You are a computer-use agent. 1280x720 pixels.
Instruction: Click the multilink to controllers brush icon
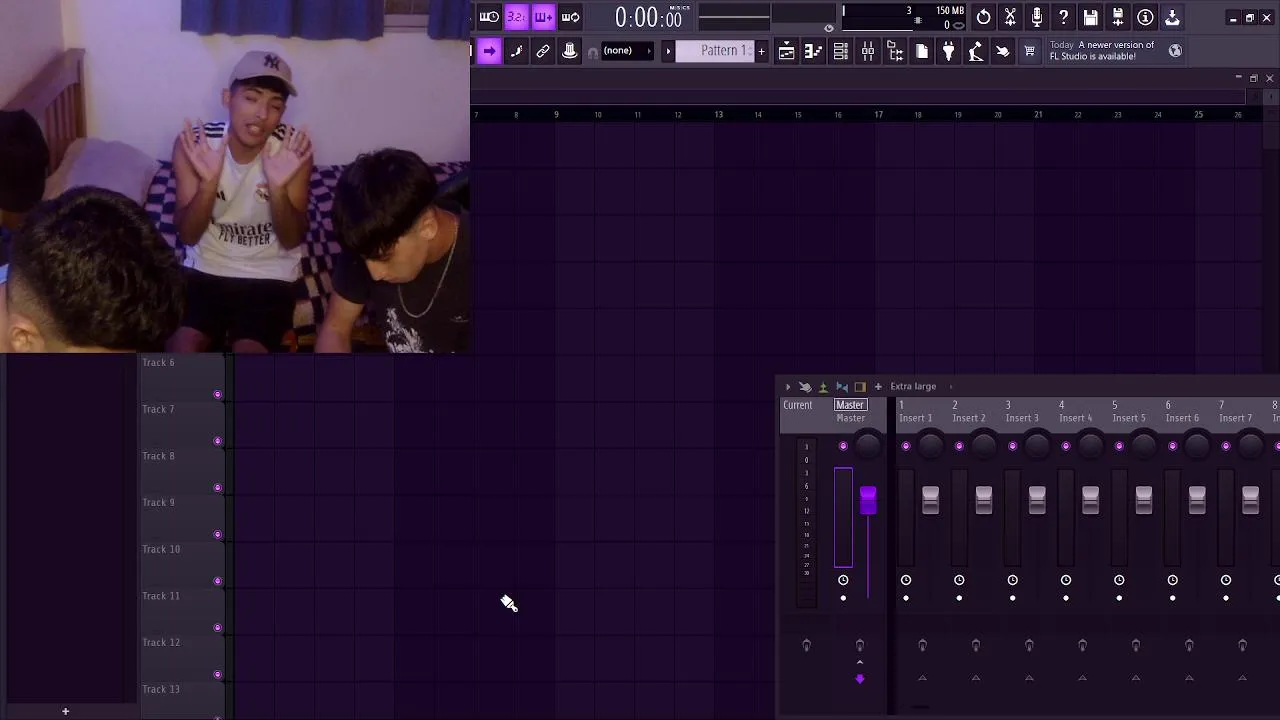516,51
